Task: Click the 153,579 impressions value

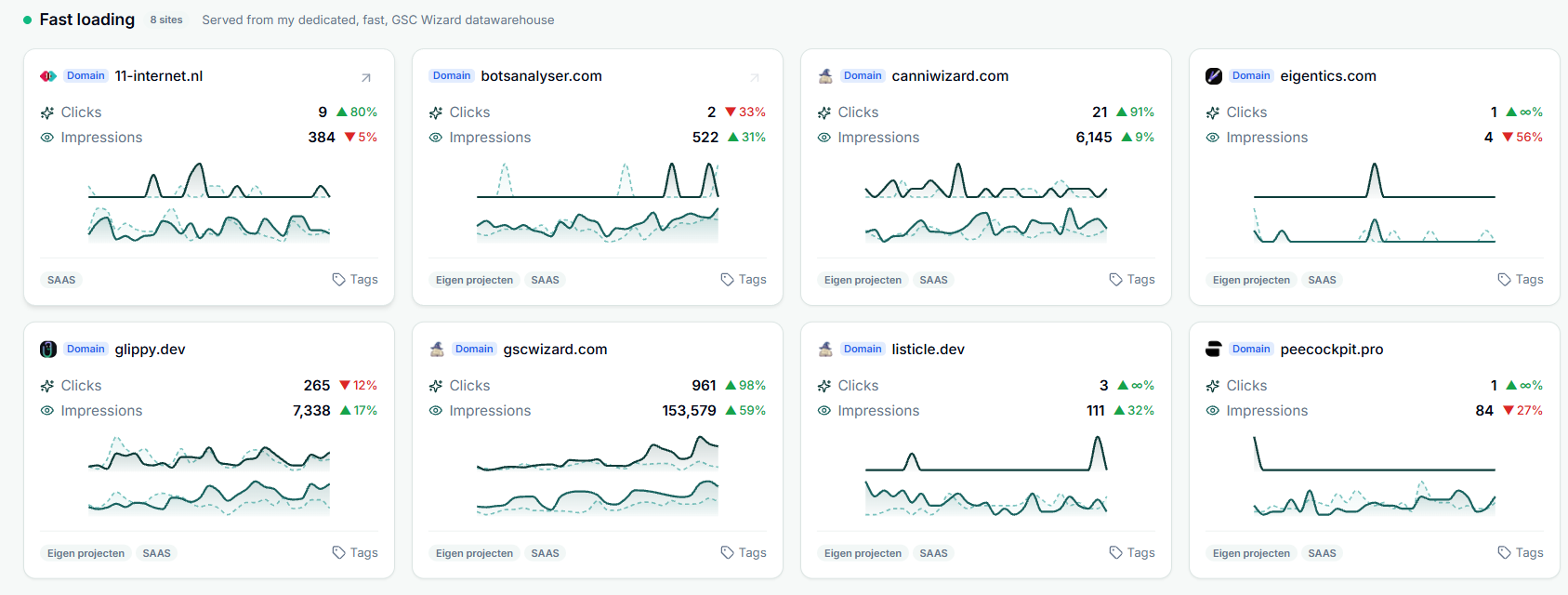Action: [689, 411]
